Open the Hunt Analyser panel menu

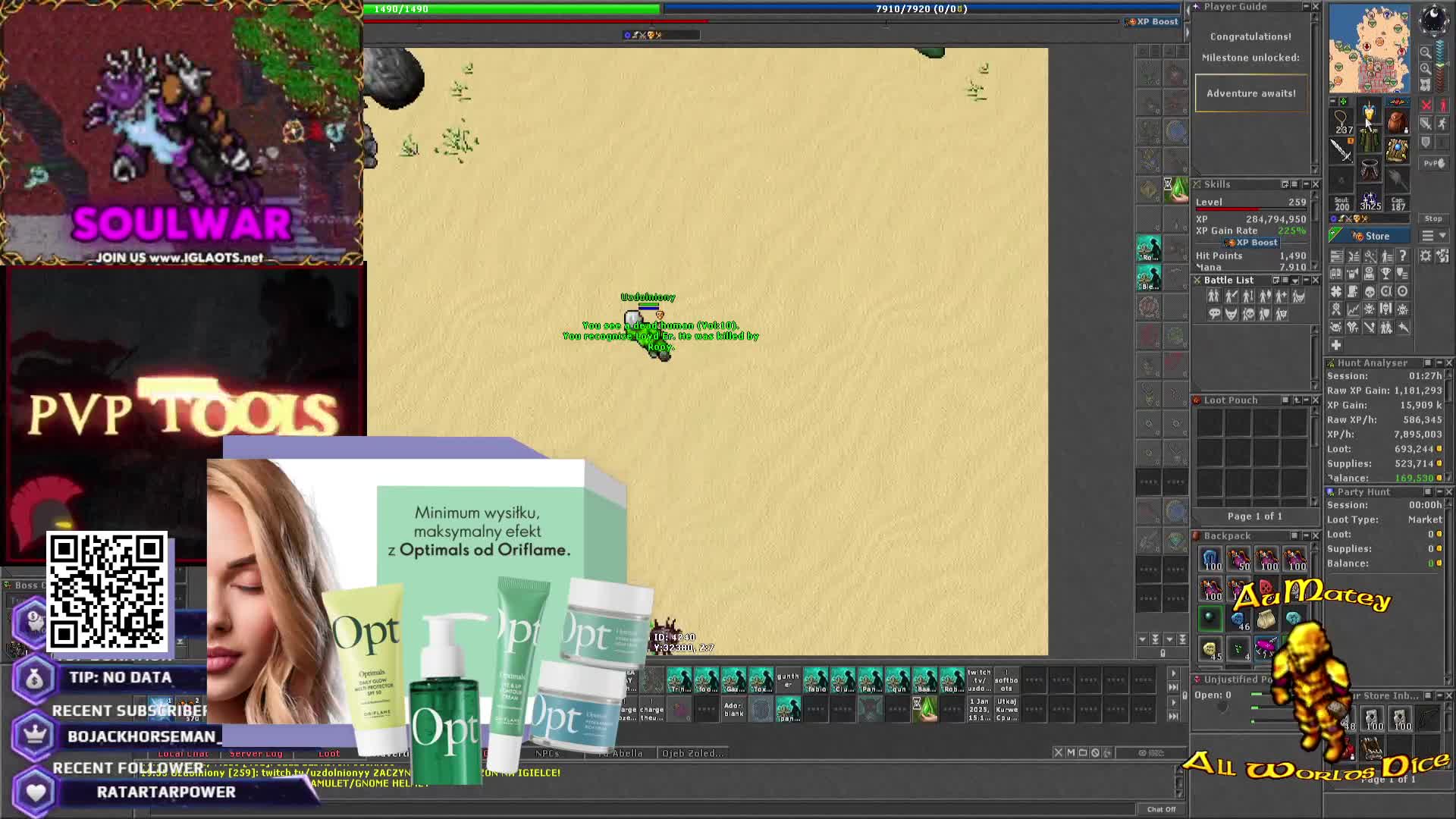[1428, 363]
